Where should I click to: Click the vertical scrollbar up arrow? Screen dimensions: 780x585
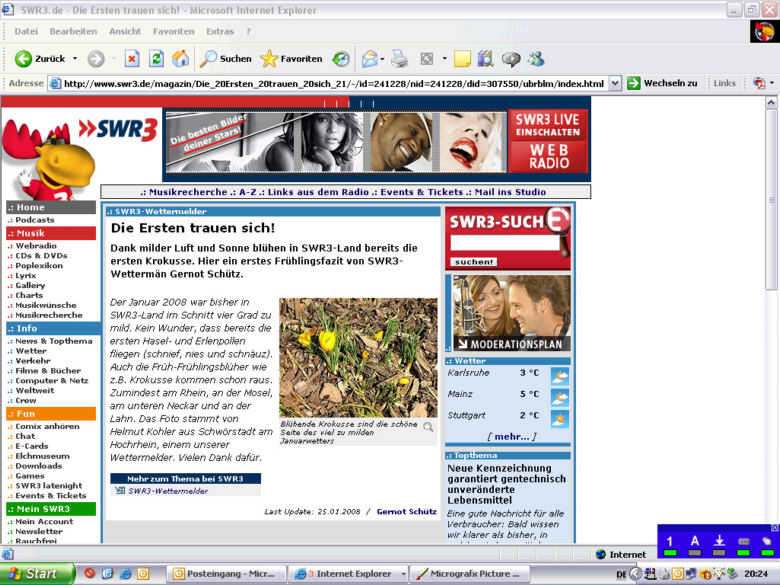[x=771, y=102]
